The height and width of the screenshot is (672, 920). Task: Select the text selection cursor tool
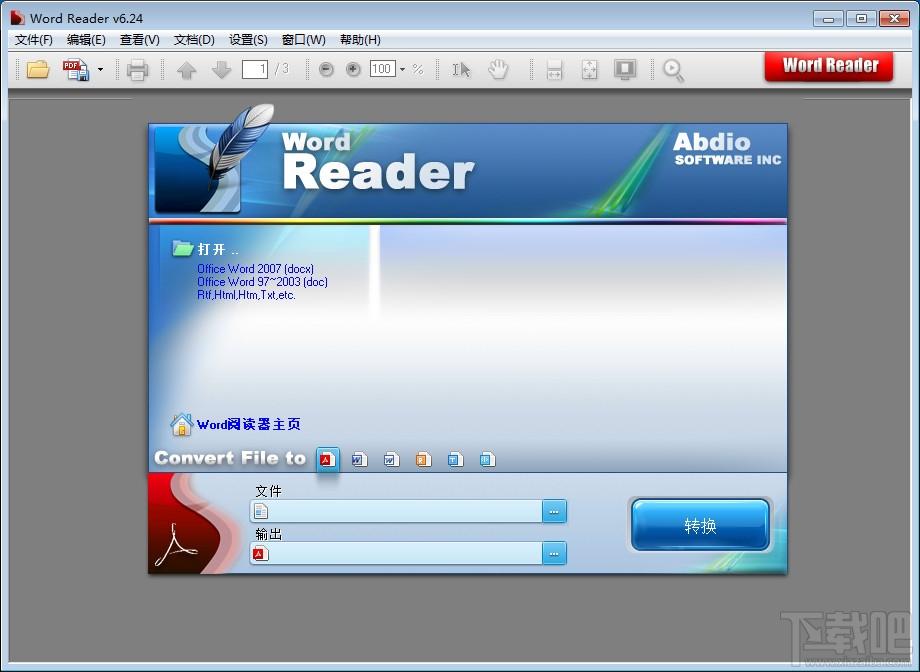pyautogui.click(x=462, y=70)
